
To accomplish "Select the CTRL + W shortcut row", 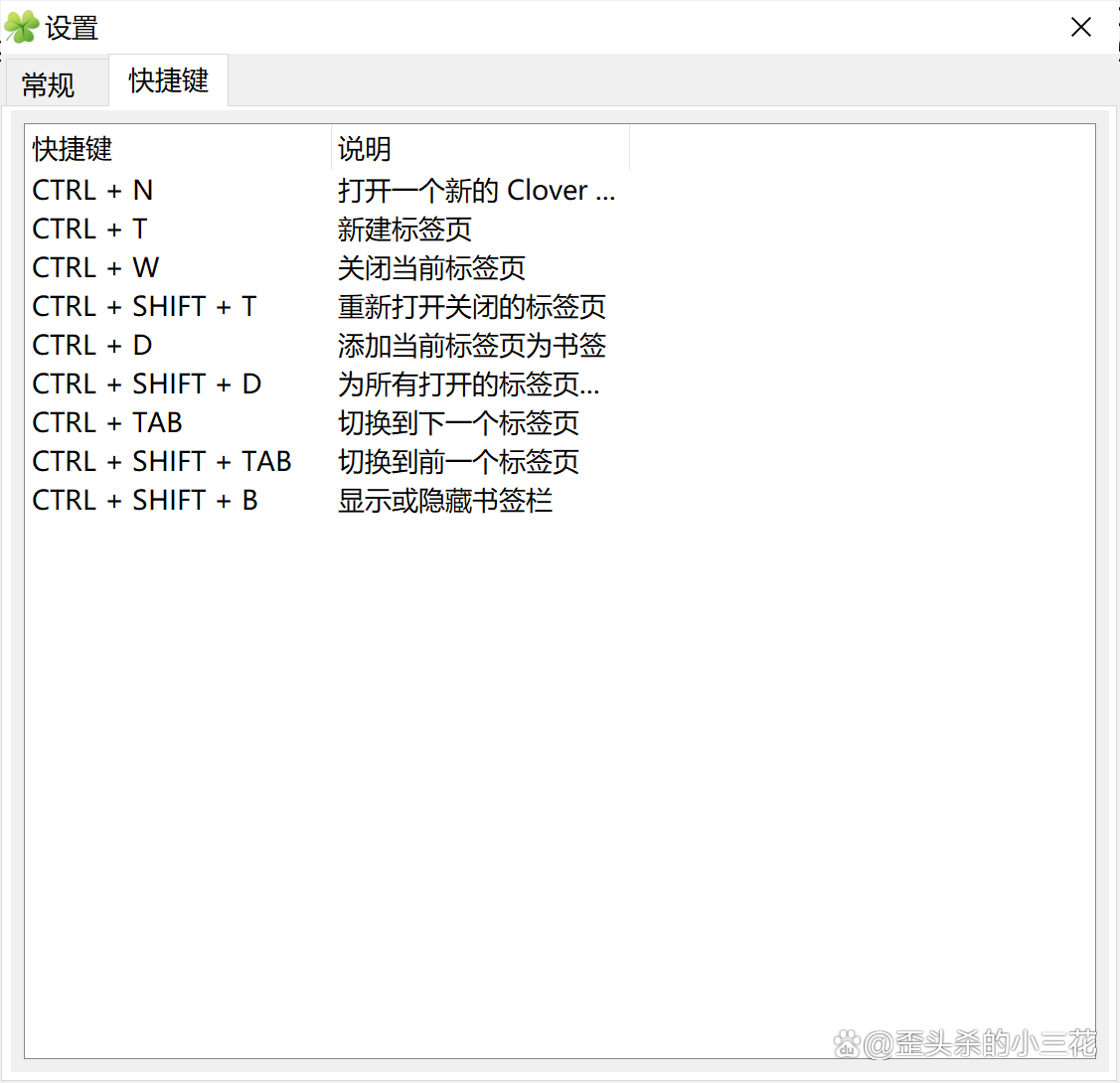I will click(327, 267).
